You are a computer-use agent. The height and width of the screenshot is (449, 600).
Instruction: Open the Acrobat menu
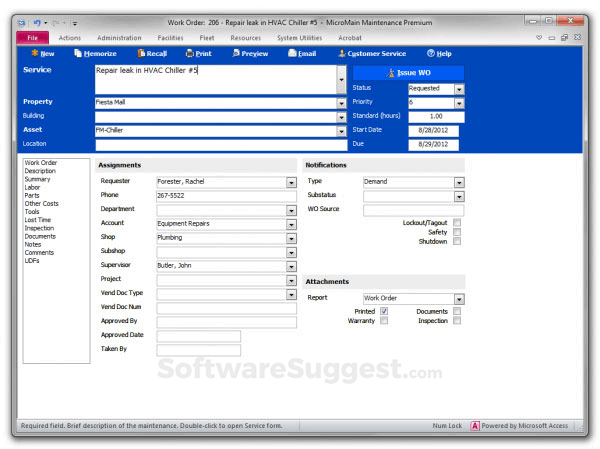(350, 38)
